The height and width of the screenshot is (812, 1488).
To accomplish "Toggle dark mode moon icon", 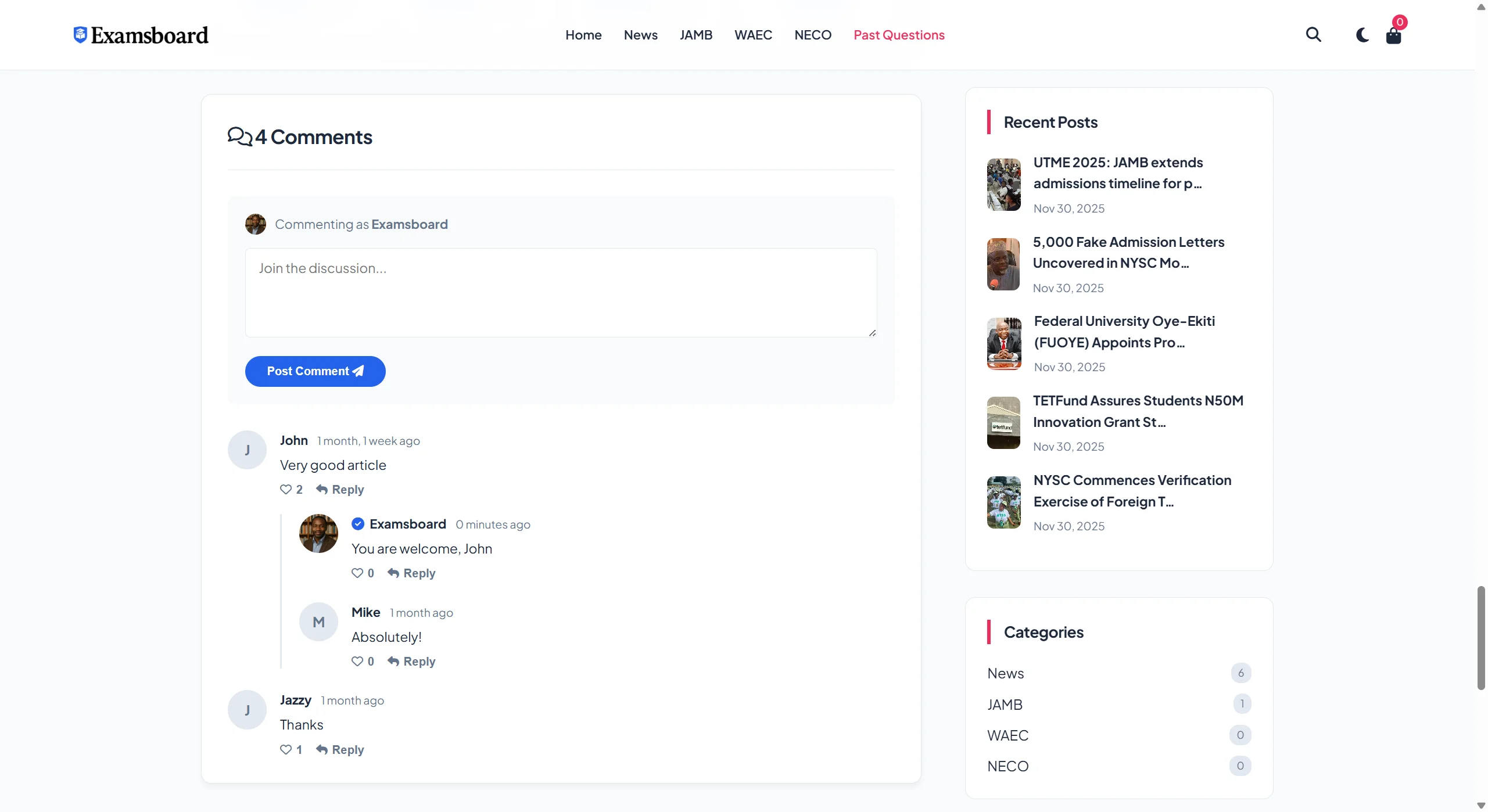I will click(x=1362, y=35).
